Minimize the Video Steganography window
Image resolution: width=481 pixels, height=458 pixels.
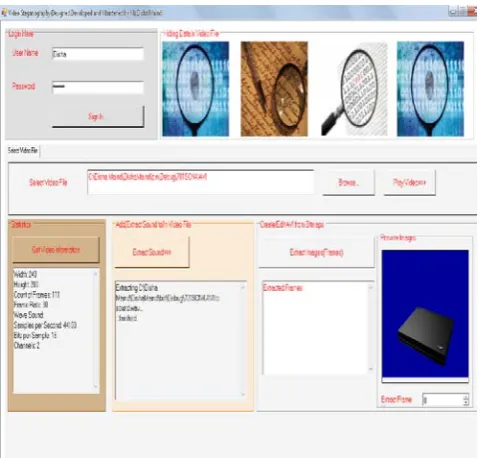453,11
